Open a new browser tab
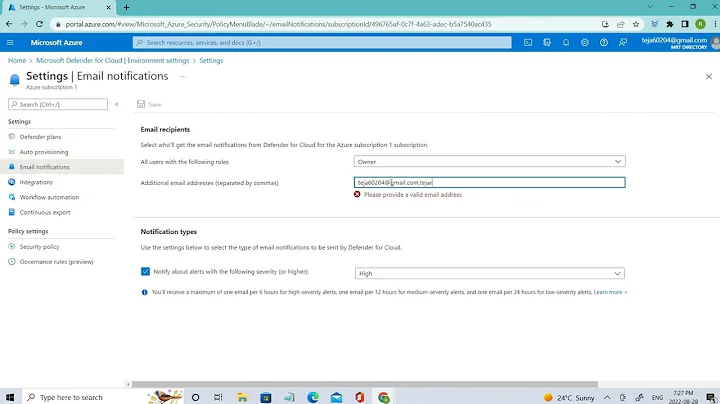The height and width of the screenshot is (404, 720). tap(126, 7)
